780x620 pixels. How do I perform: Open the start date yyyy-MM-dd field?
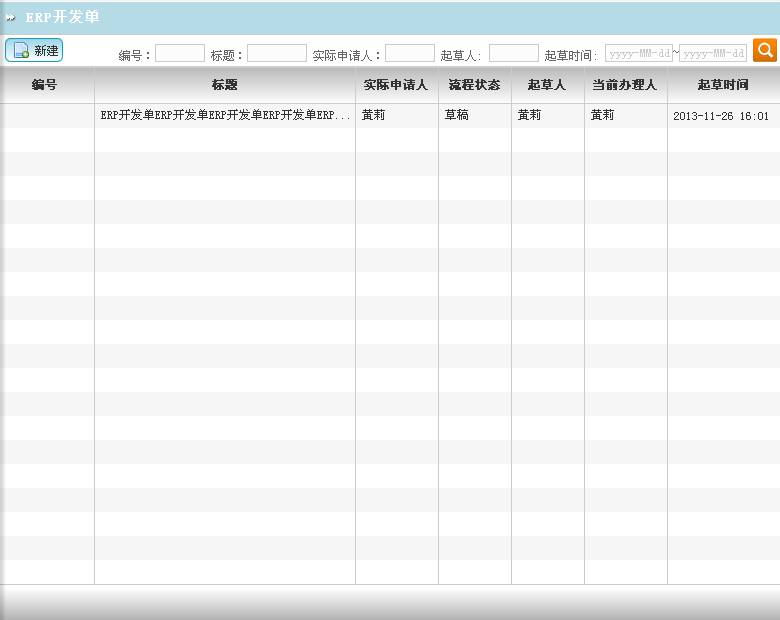pyautogui.click(x=638, y=53)
